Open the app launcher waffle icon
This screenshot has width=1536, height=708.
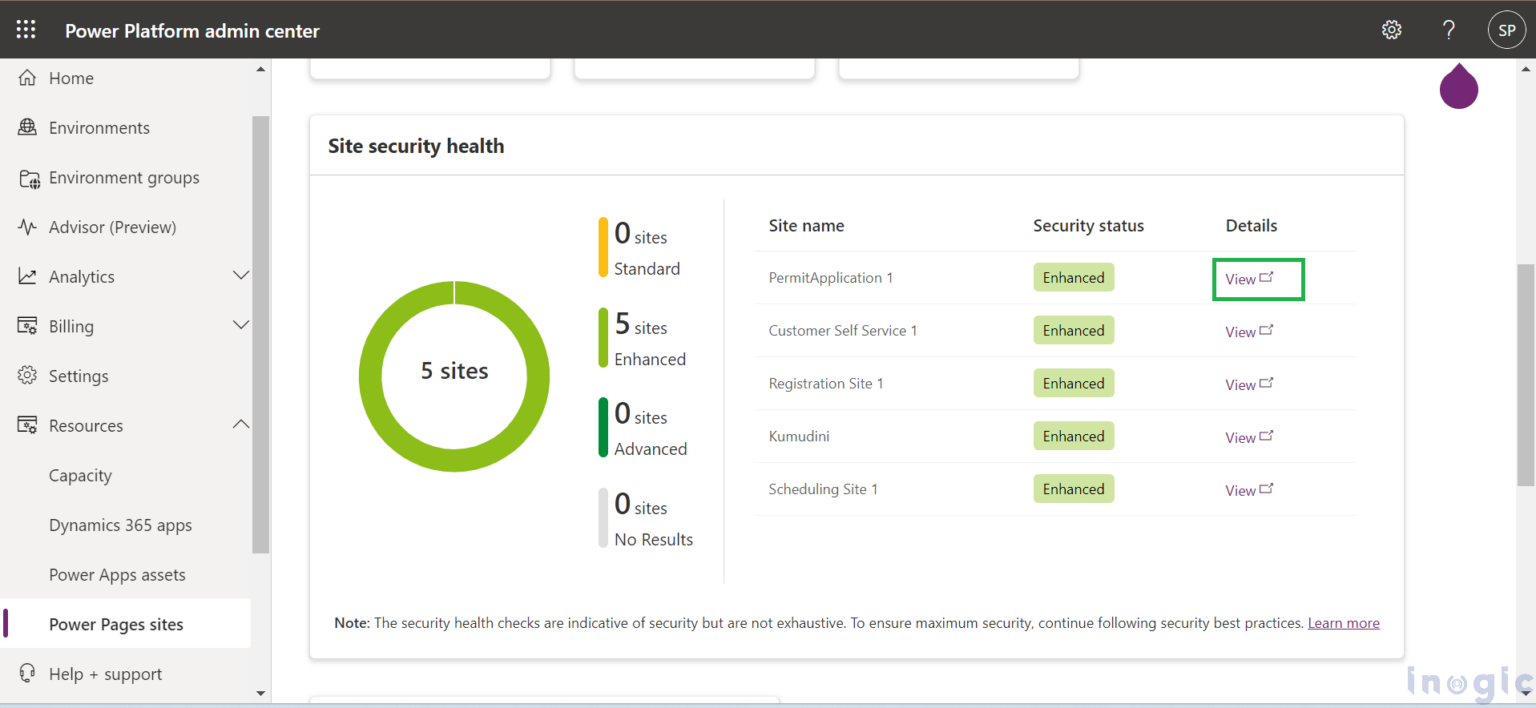pos(26,30)
